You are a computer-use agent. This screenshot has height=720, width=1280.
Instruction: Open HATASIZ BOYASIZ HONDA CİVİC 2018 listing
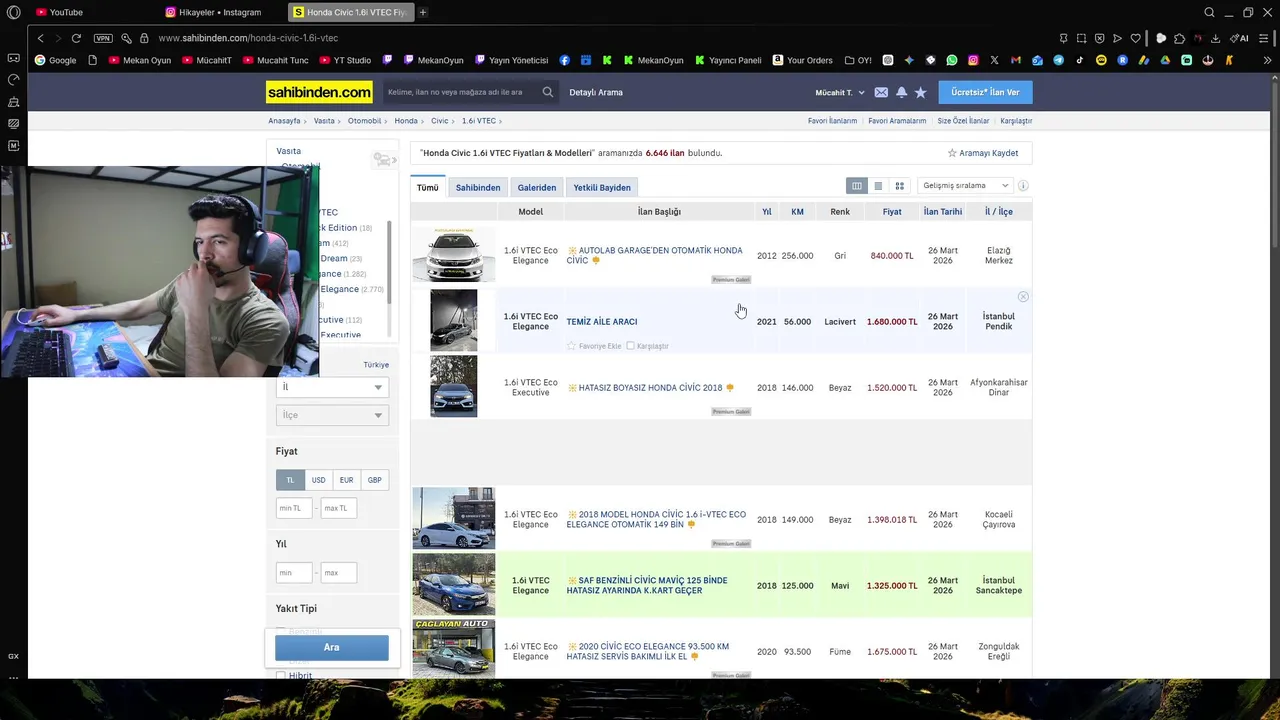[x=650, y=388]
